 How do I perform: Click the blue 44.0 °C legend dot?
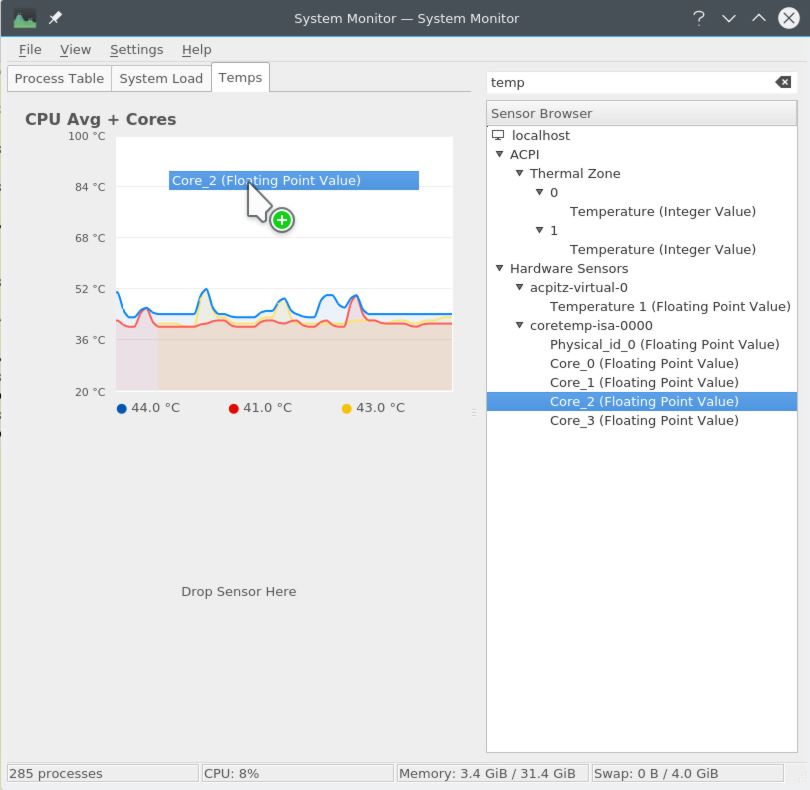coord(122,409)
